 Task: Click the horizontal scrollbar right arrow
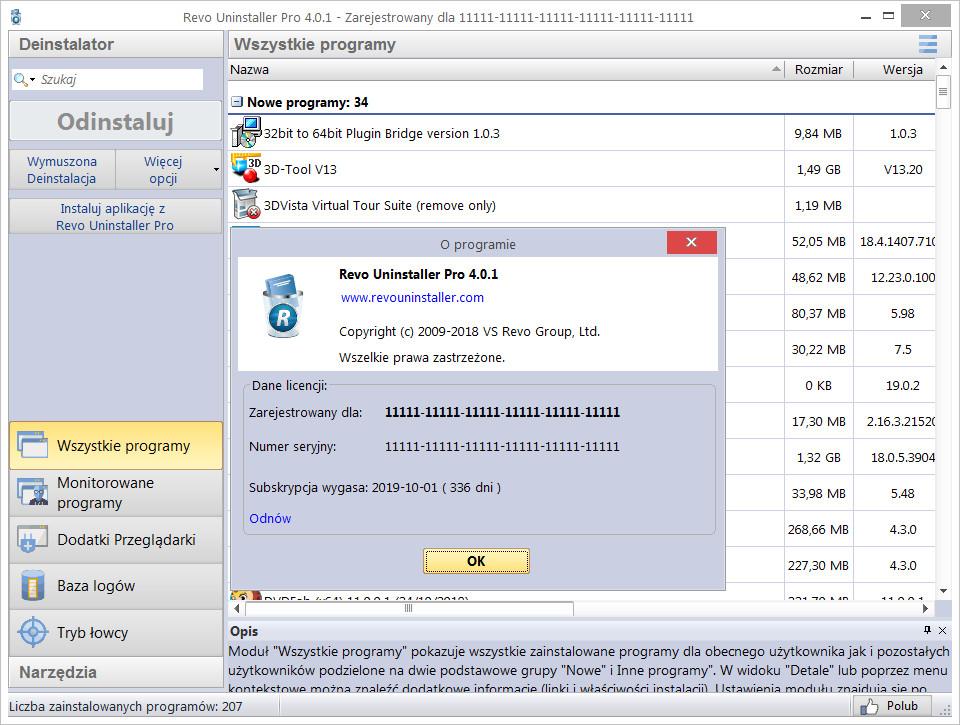[x=925, y=608]
